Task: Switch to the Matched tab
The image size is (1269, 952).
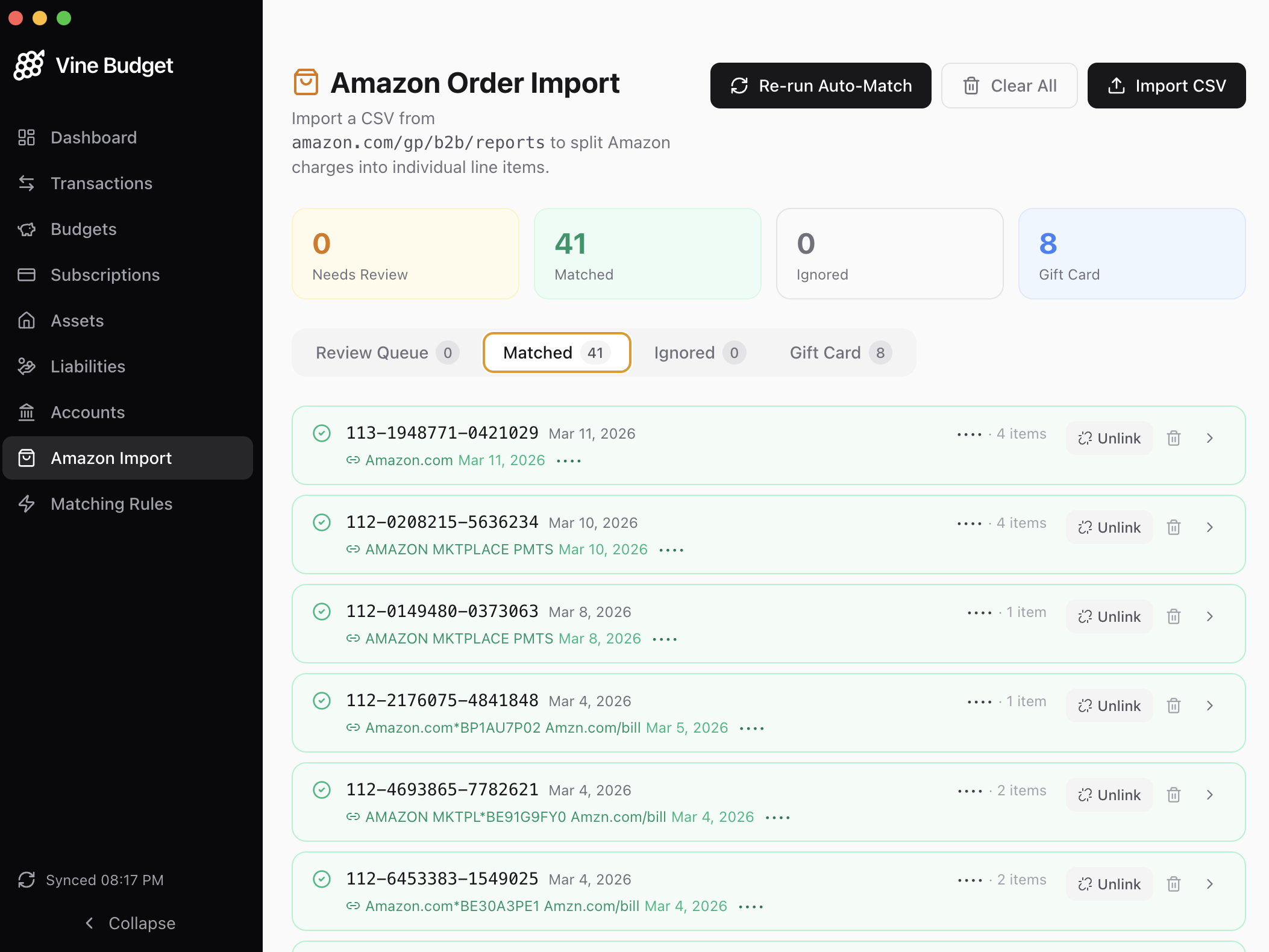Action: pos(557,352)
